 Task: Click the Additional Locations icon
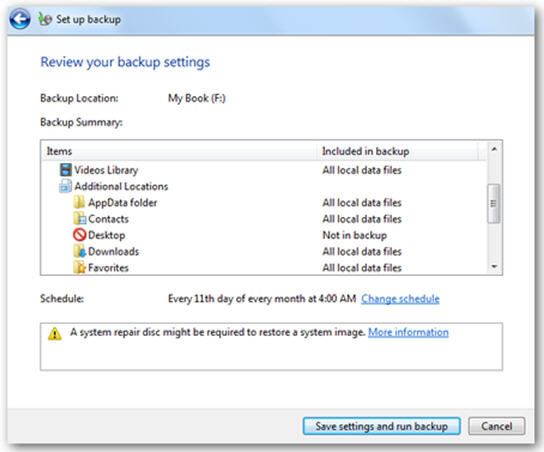(66, 186)
